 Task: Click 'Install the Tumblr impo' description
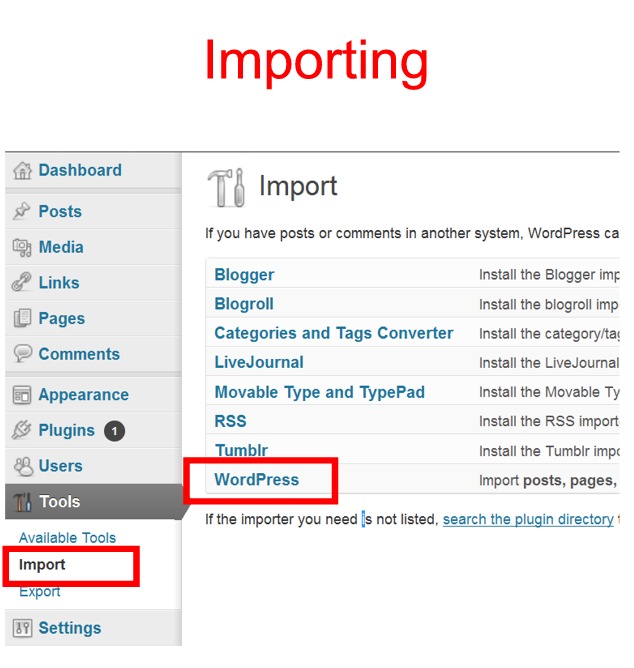coord(549,451)
